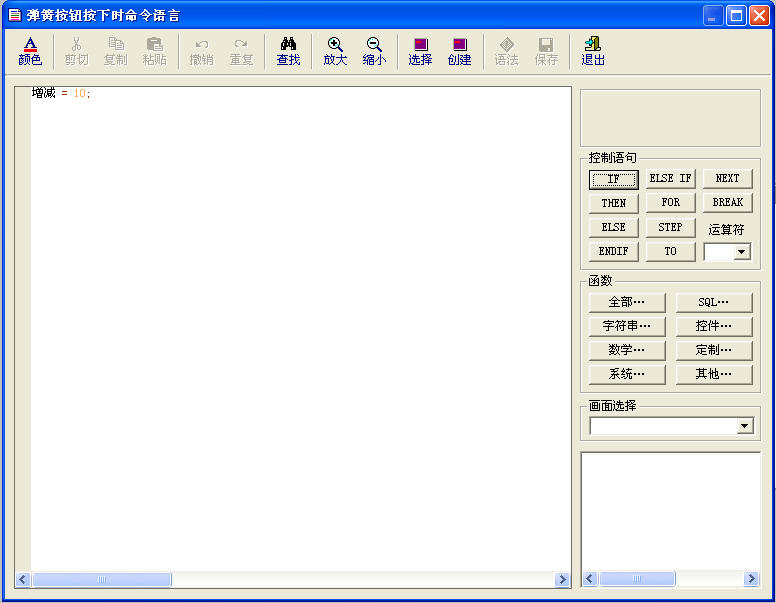The image size is (776, 603).
Task: Open the 全部 functions list
Action: [627, 302]
